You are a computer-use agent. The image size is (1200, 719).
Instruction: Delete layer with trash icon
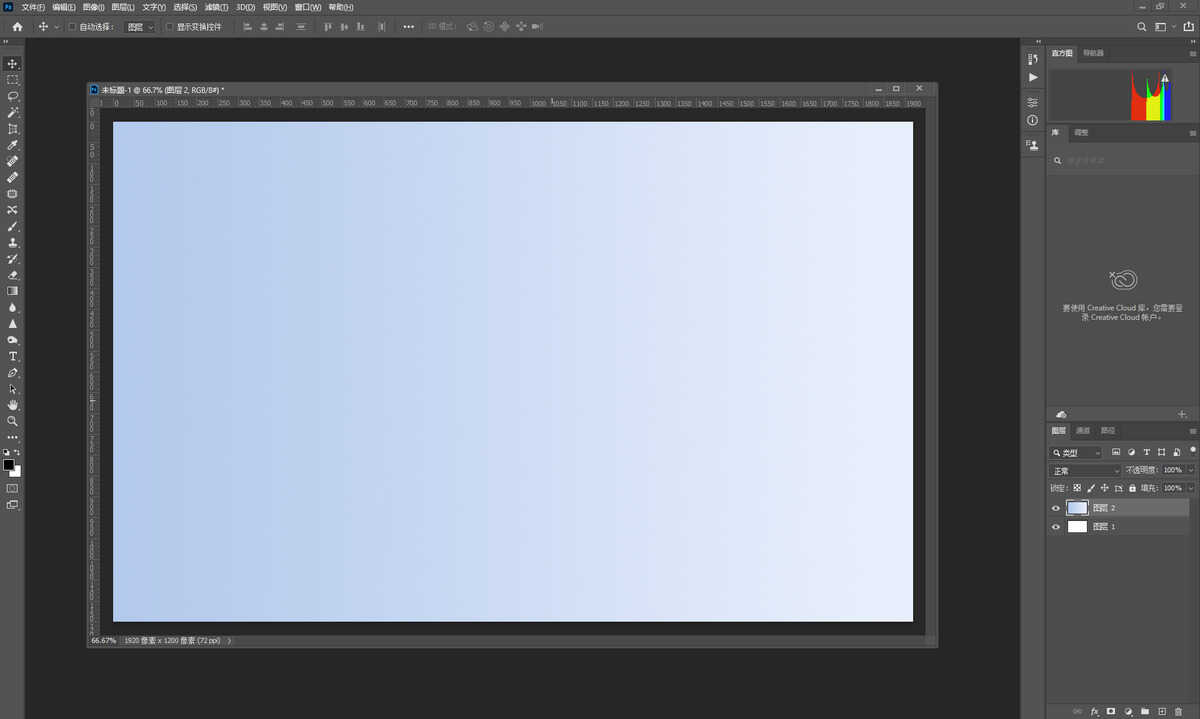point(1178,711)
